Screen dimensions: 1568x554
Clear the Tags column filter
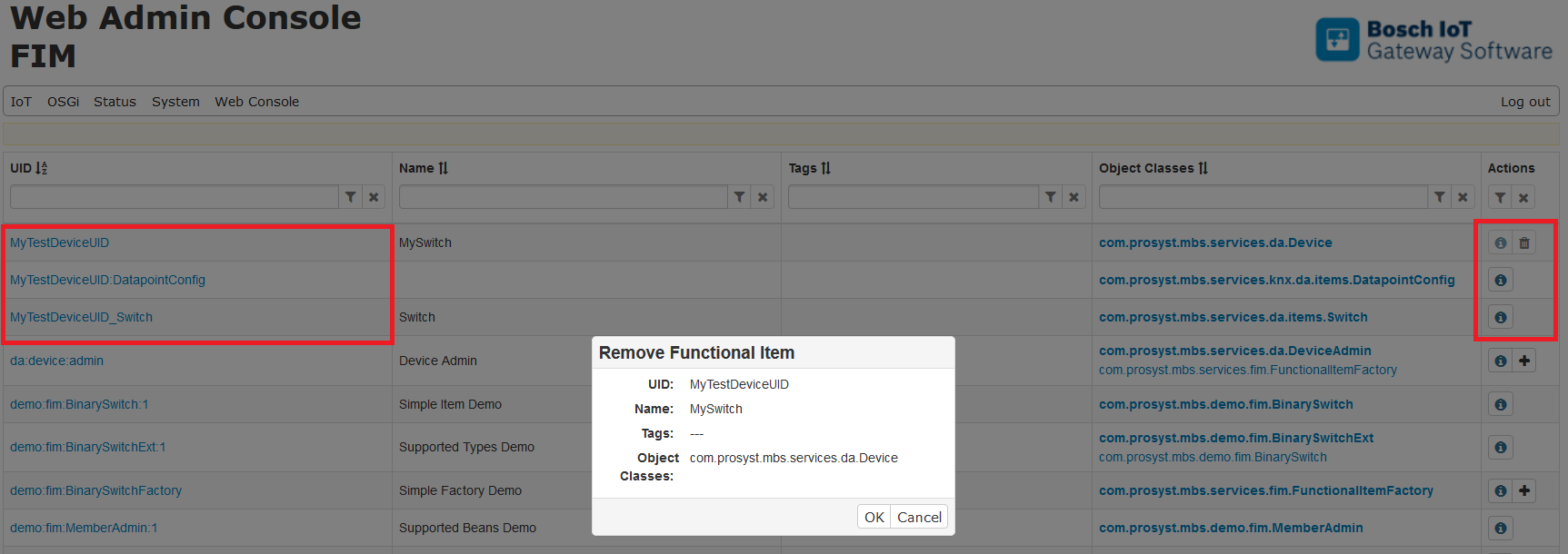click(x=1074, y=197)
